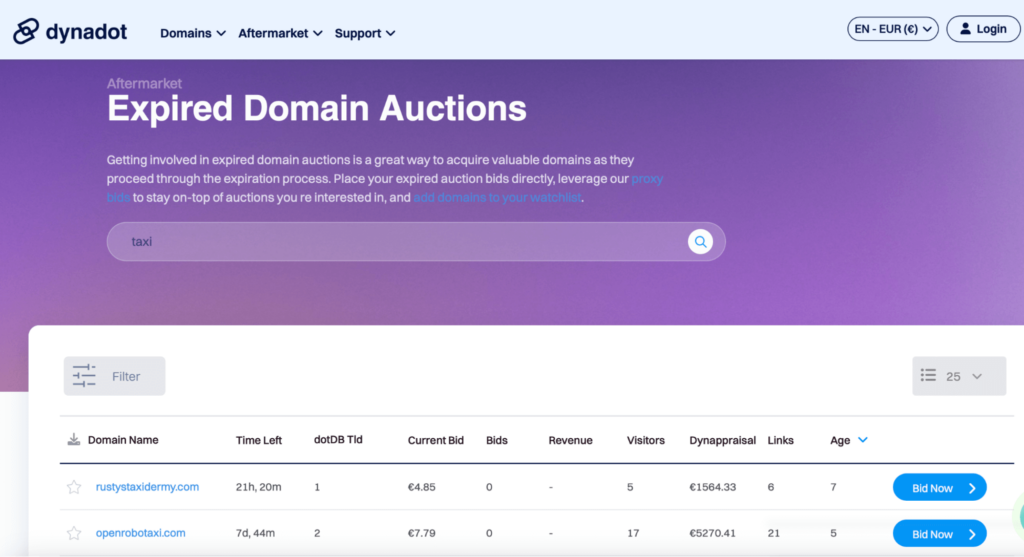1024x557 pixels.
Task: Click €5270.41 appraisal value
Action: coord(712,533)
